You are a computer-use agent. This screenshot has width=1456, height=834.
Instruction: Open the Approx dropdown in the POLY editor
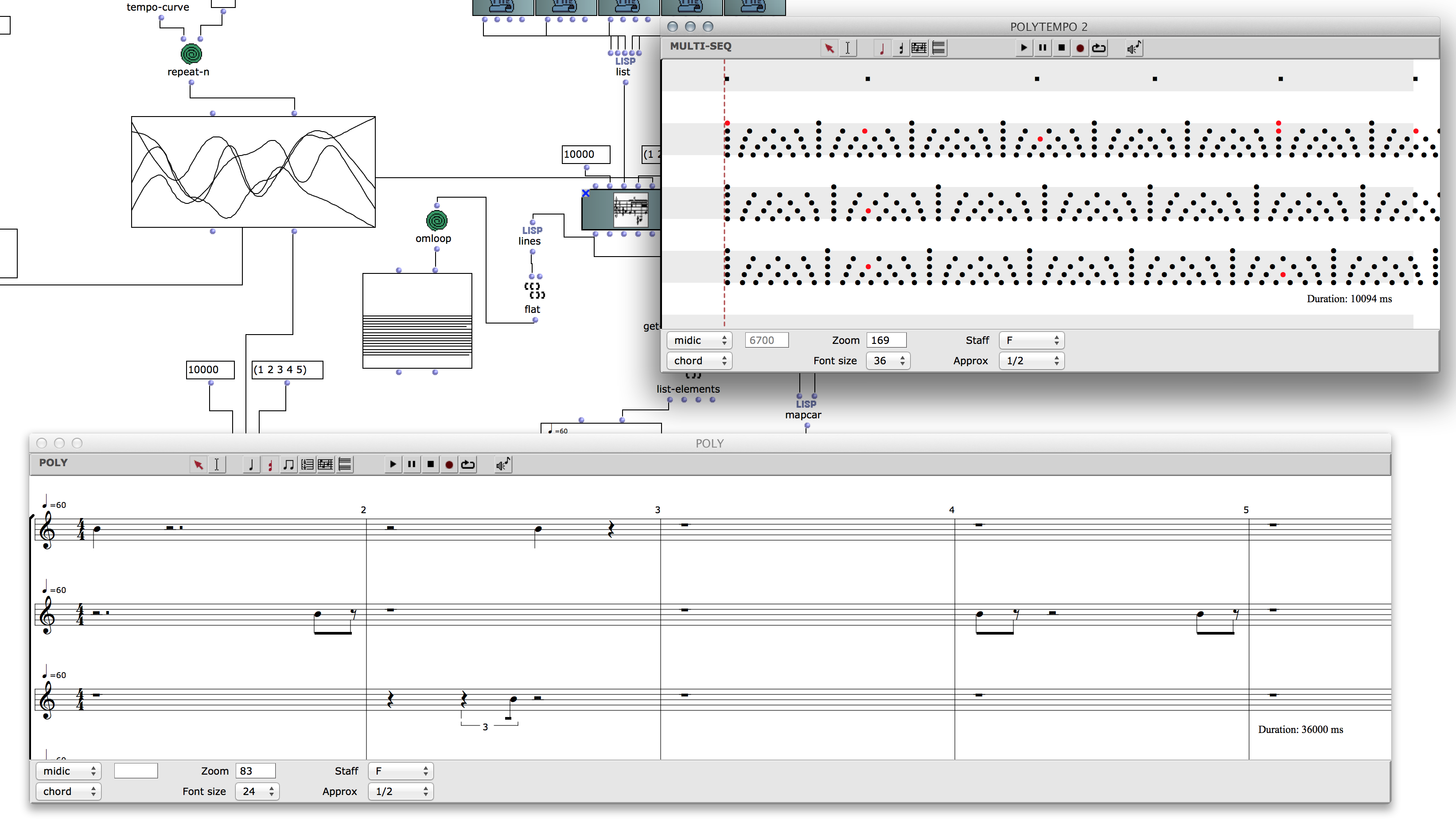coord(400,791)
